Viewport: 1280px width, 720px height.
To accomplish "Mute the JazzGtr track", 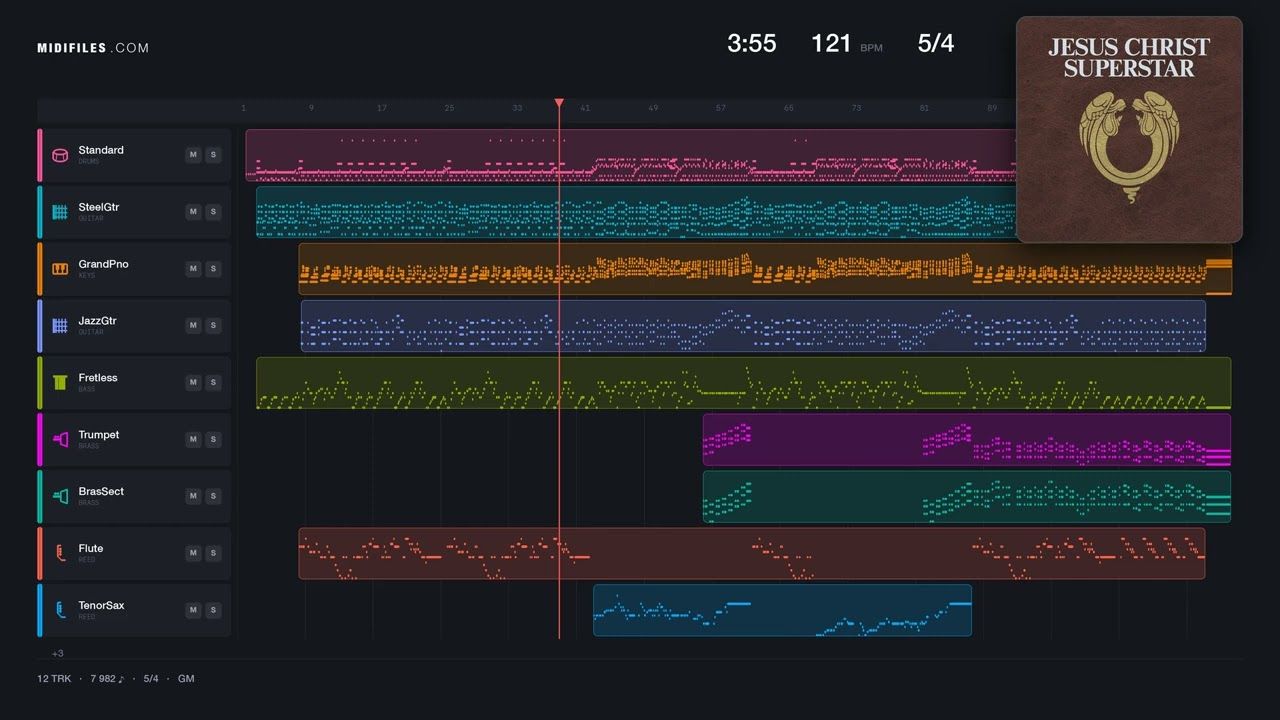I will click(193, 326).
